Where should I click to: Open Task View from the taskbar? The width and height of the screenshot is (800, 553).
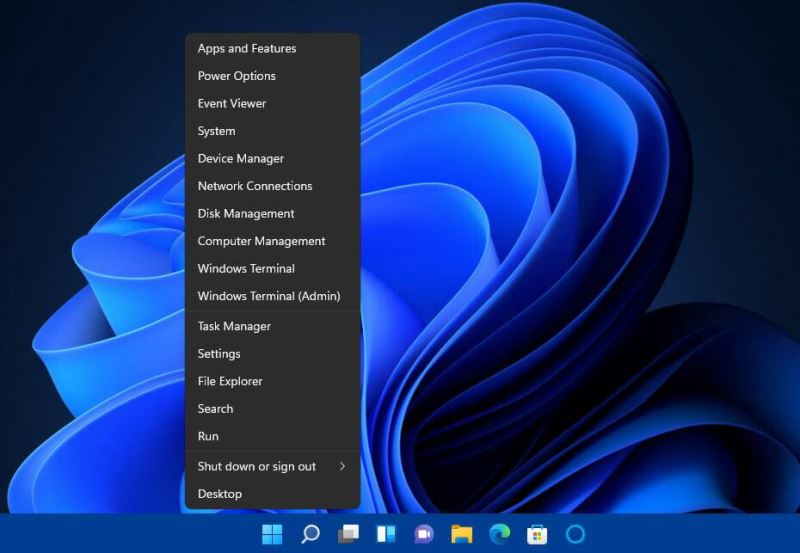click(x=348, y=534)
